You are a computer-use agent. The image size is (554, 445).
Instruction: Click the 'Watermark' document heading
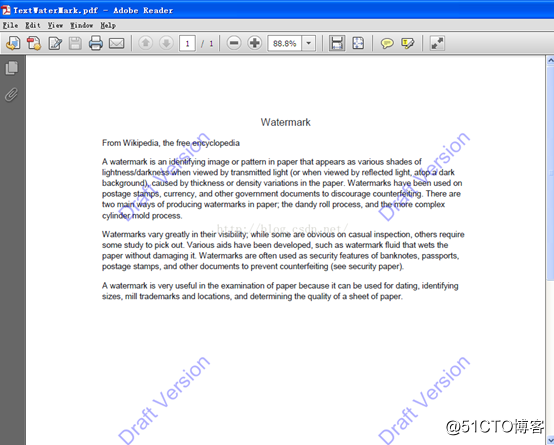point(285,122)
